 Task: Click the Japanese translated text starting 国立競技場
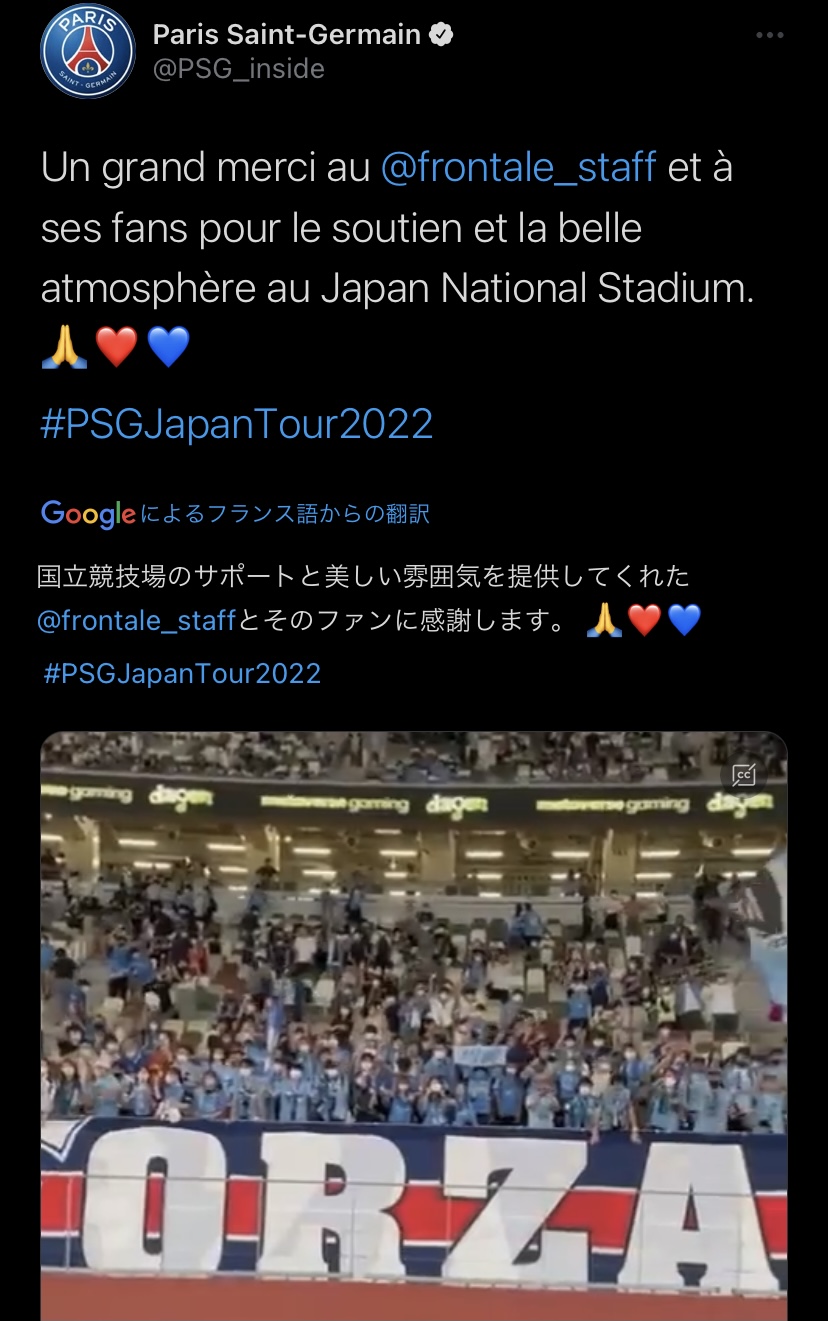pos(363,577)
